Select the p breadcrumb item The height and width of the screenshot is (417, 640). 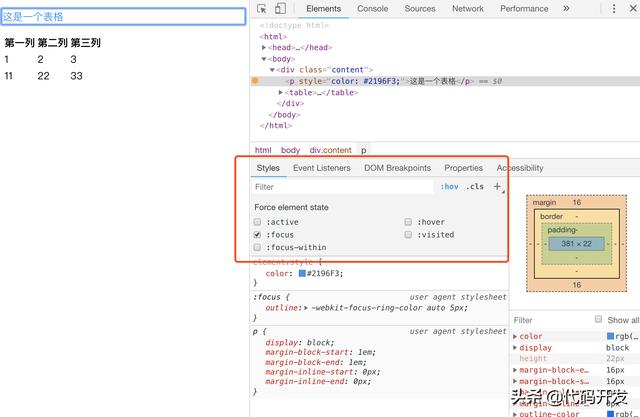click(x=363, y=150)
